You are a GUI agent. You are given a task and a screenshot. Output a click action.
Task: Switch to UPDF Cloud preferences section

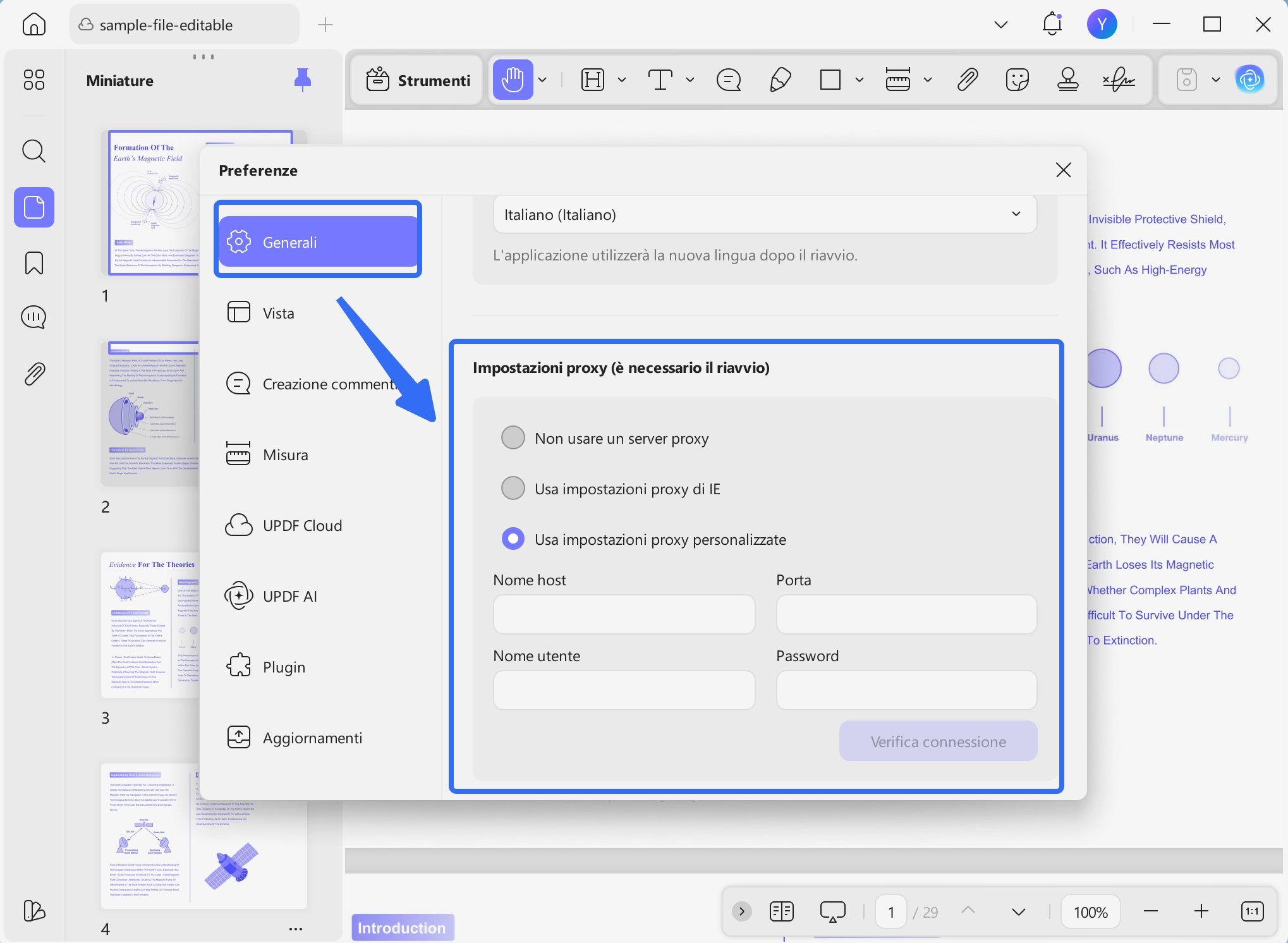302,525
